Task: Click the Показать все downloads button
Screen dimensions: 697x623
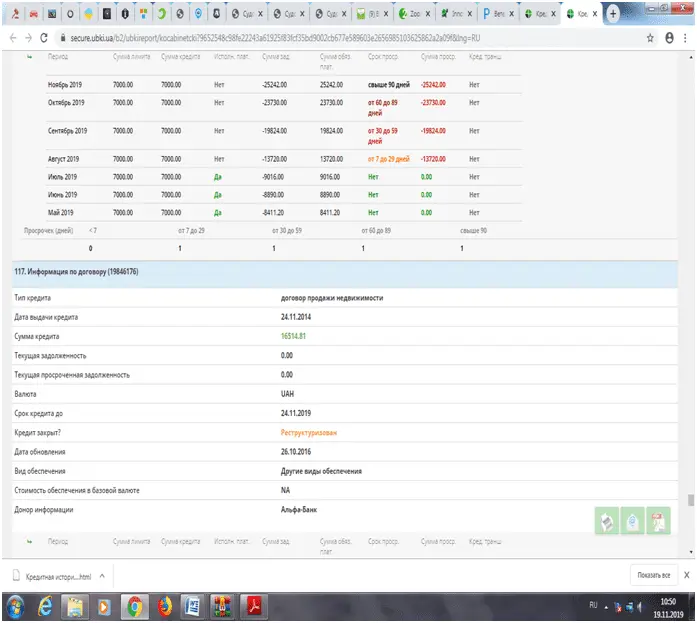Action: (x=653, y=575)
